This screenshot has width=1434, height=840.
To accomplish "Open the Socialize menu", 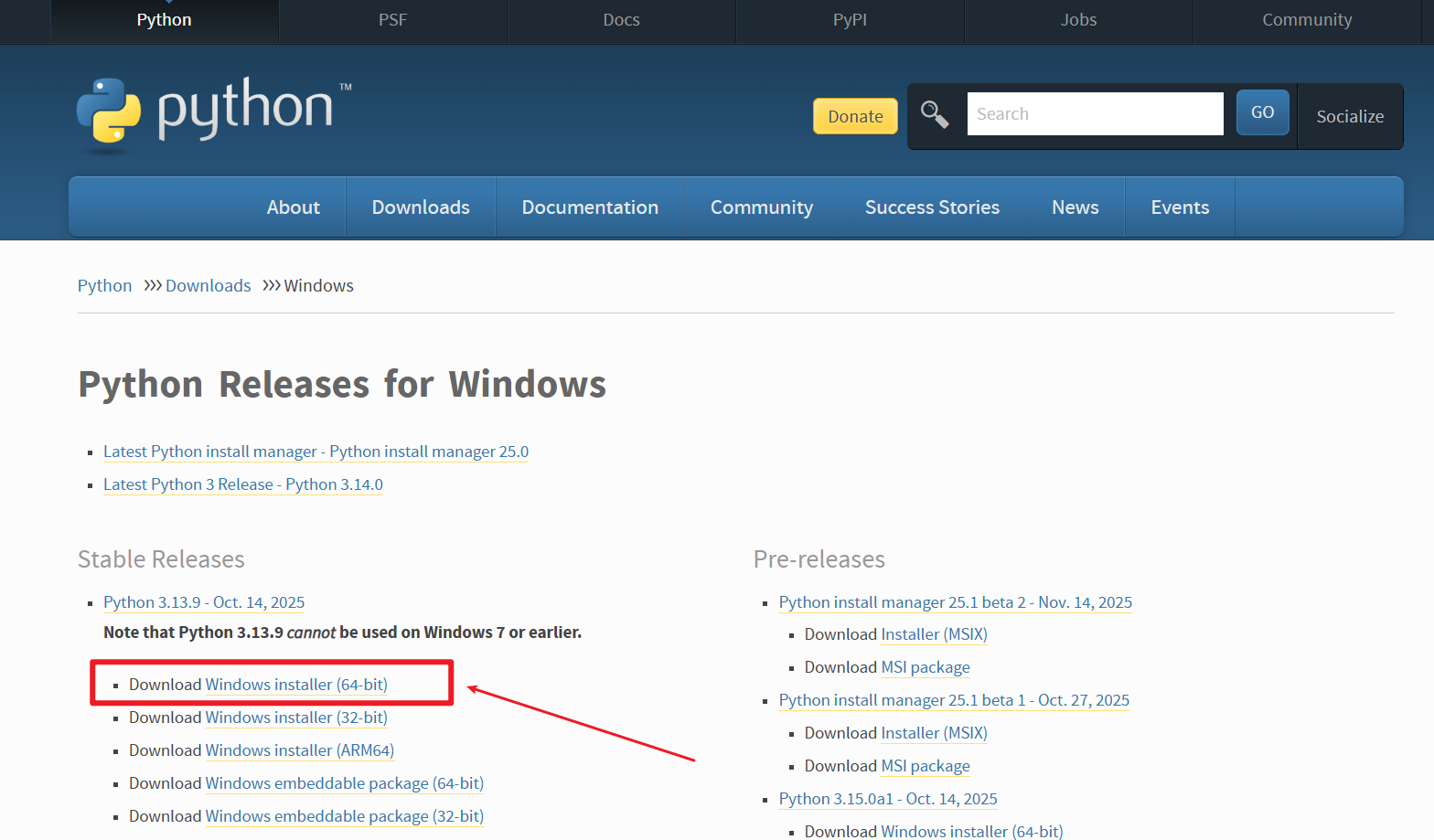I will click(x=1350, y=116).
